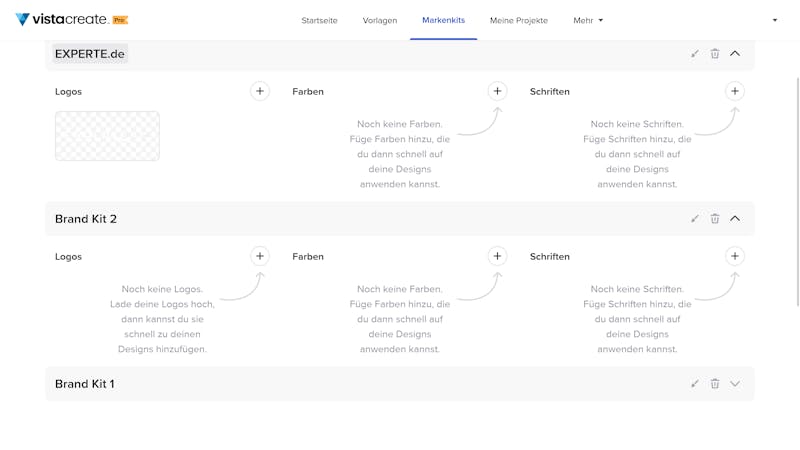Edit the name of Brand Kit 2
The width and height of the screenshot is (800, 450).
point(695,218)
